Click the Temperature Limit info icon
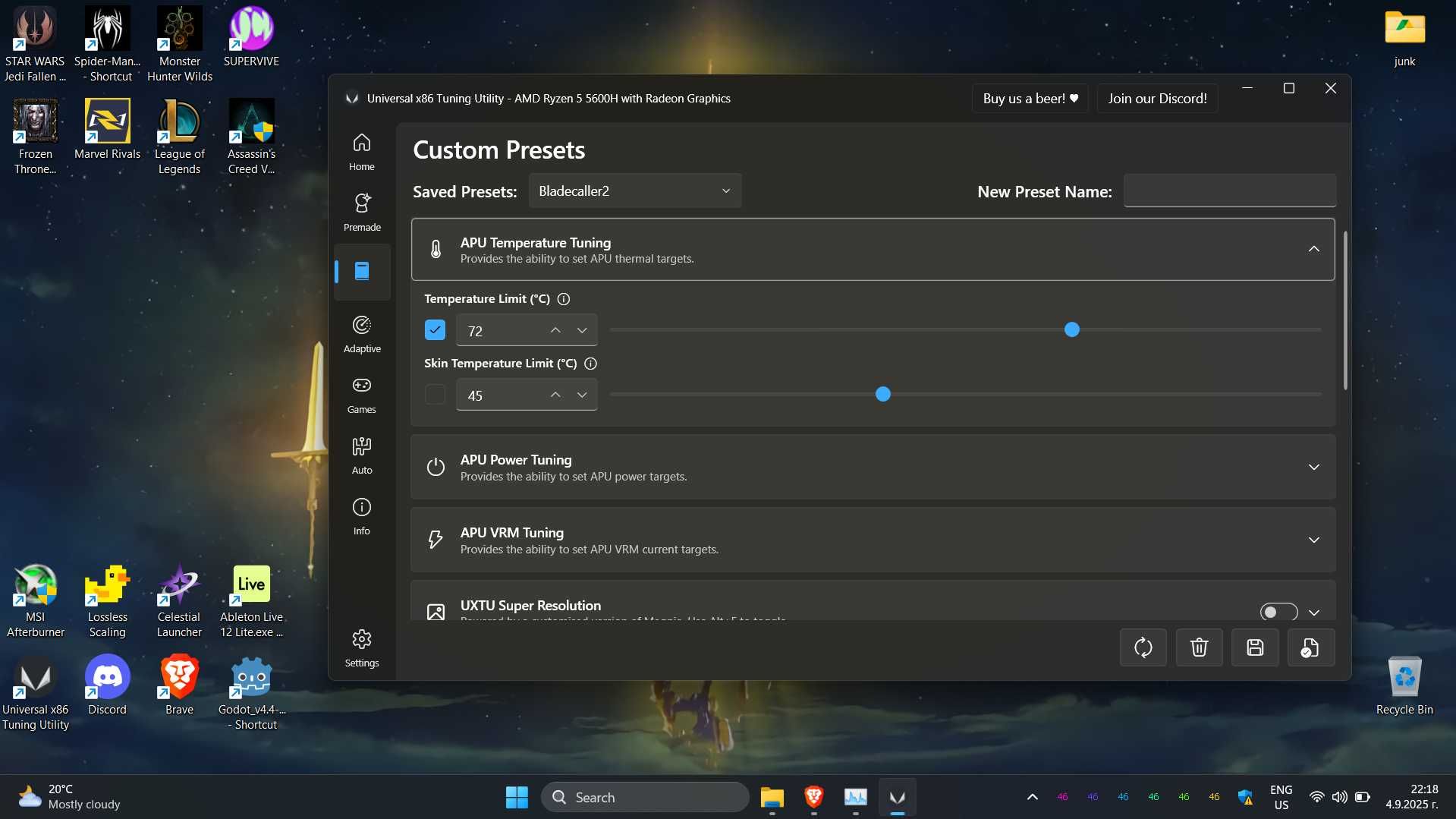 tap(564, 299)
